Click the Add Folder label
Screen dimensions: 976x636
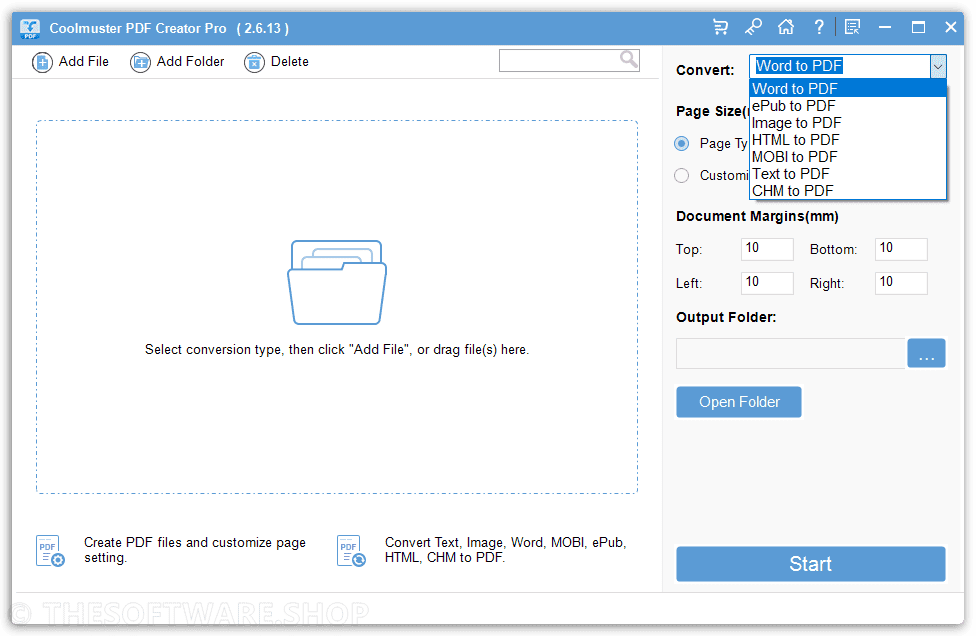click(x=190, y=62)
